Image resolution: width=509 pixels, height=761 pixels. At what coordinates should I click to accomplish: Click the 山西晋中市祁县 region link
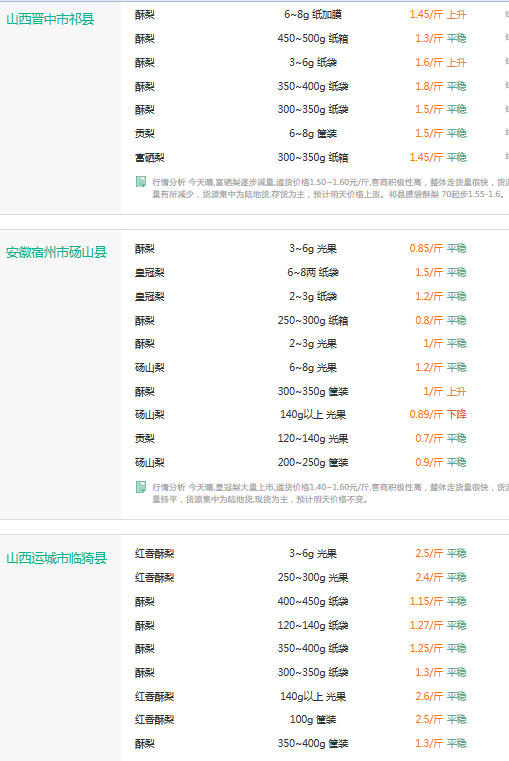[x=50, y=19]
